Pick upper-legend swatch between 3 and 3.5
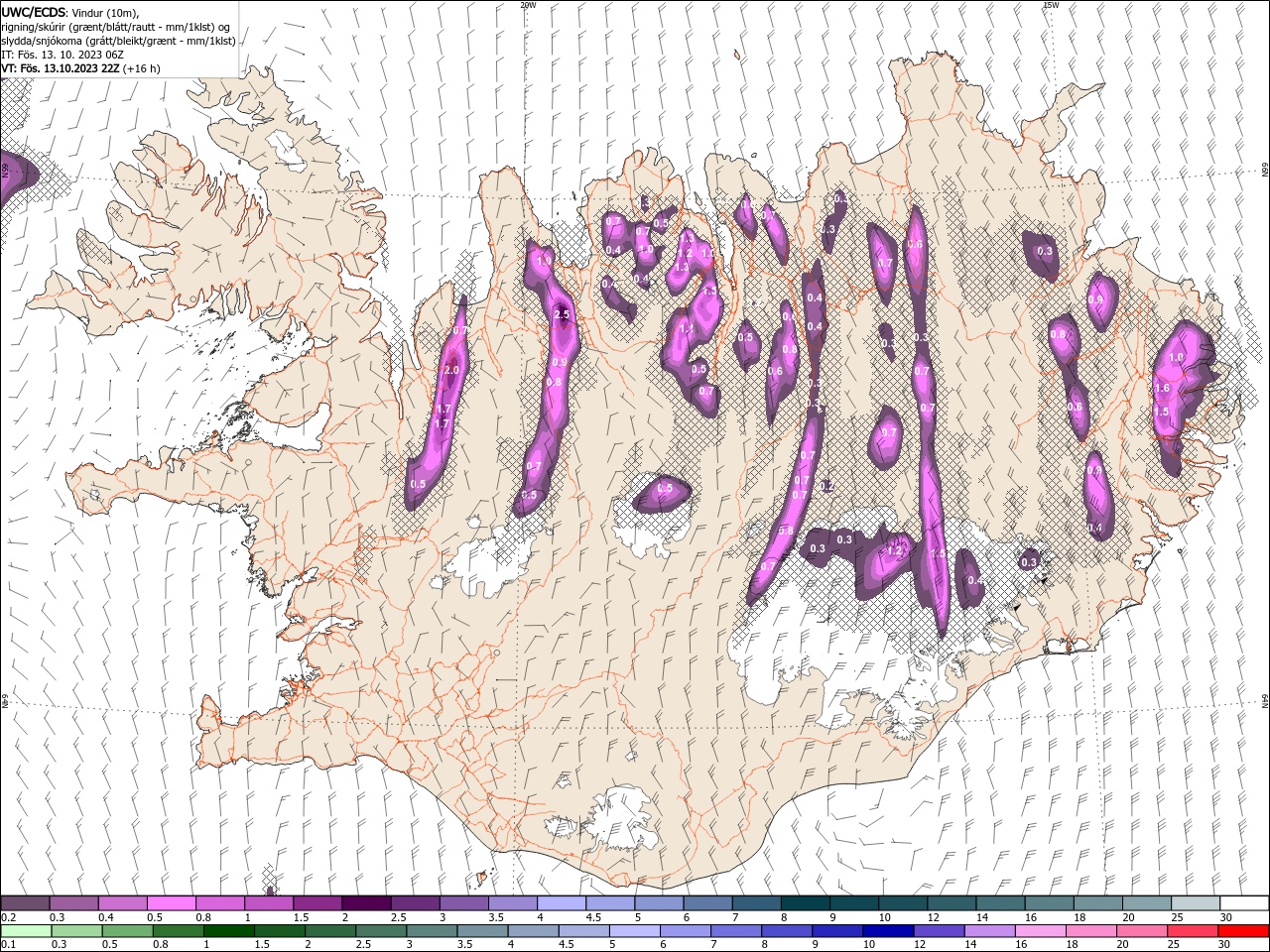The width and height of the screenshot is (1270, 952). click(x=463, y=903)
